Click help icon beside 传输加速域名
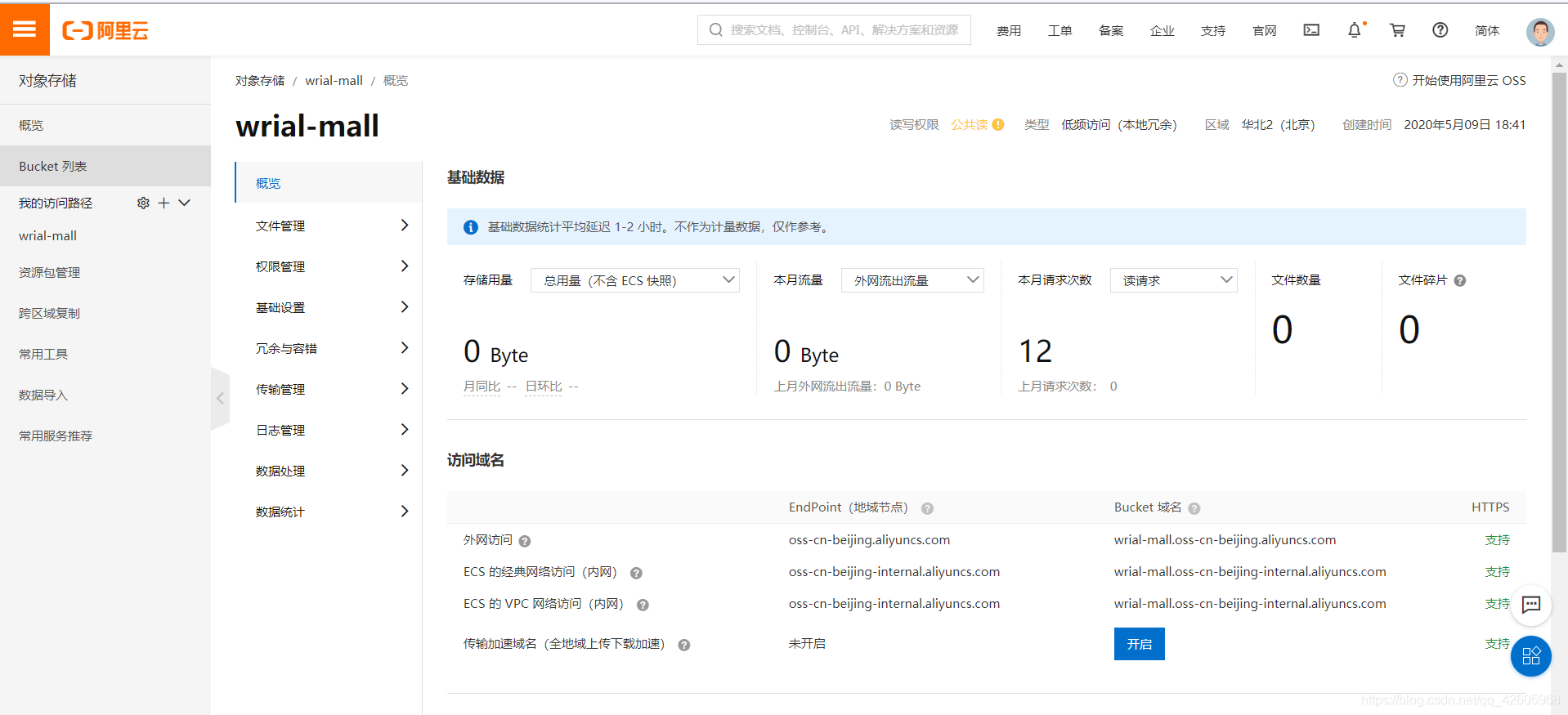The height and width of the screenshot is (715, 1568). pos(684,645)
